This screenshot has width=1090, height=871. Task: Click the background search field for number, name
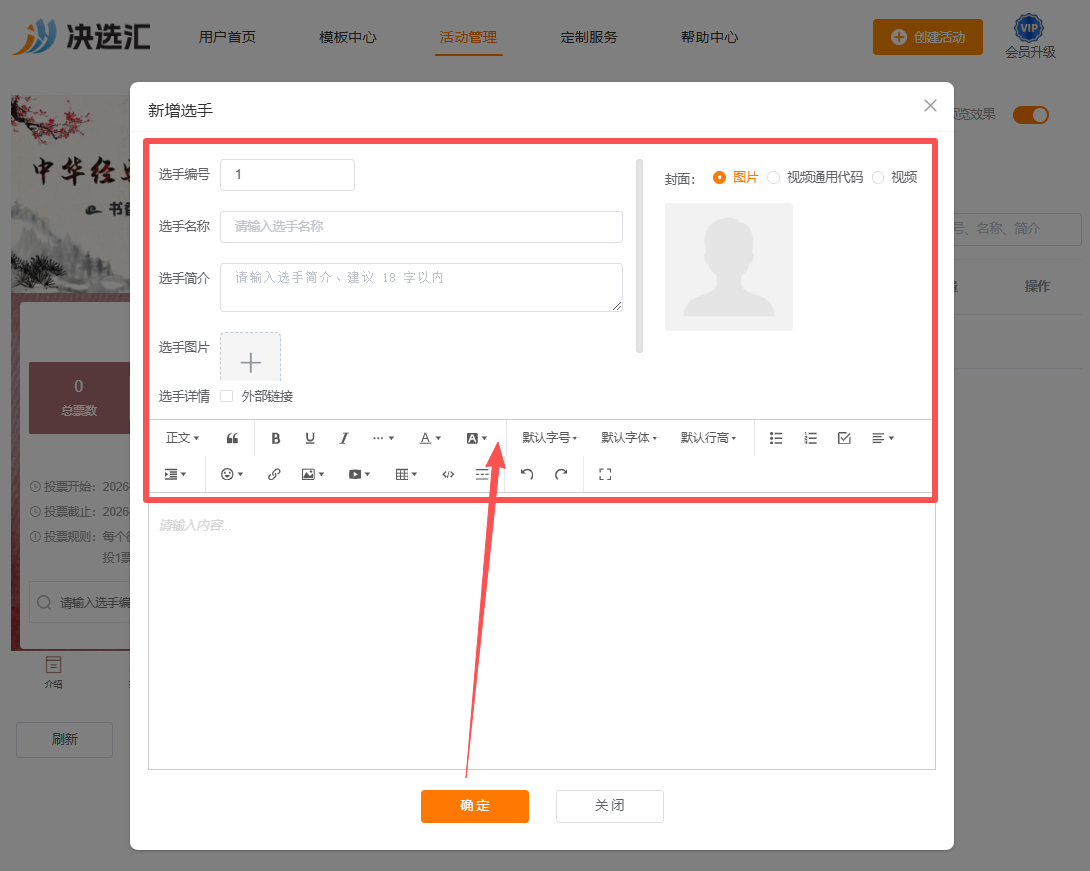click(x=1016, y=229)
